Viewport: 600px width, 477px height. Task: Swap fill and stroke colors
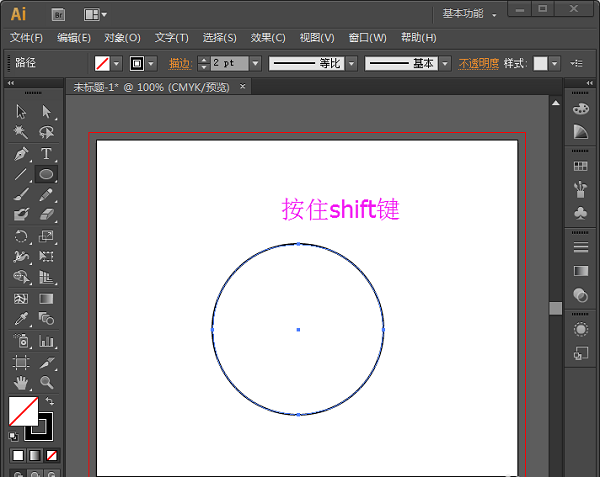(x=50, y=401)
